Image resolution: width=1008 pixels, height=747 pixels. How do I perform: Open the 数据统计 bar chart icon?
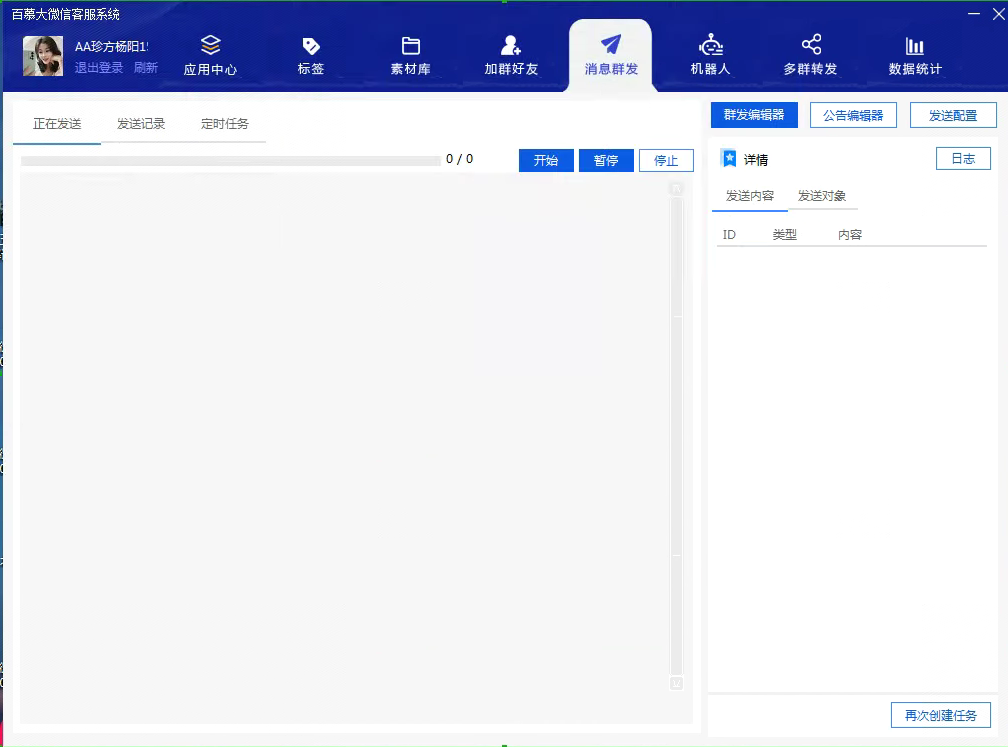pyautogui.click(x=915, y=46)
